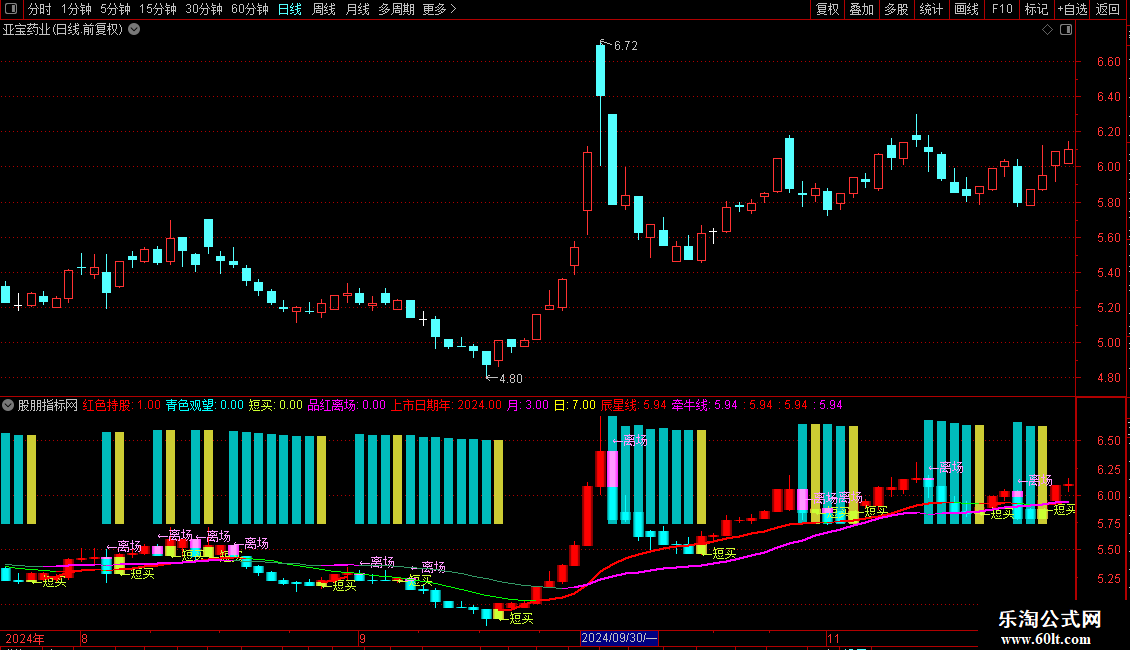Screen dimensions: 1130x650
Task: Open the 统计 statistics tool
Action: (931, 9)
